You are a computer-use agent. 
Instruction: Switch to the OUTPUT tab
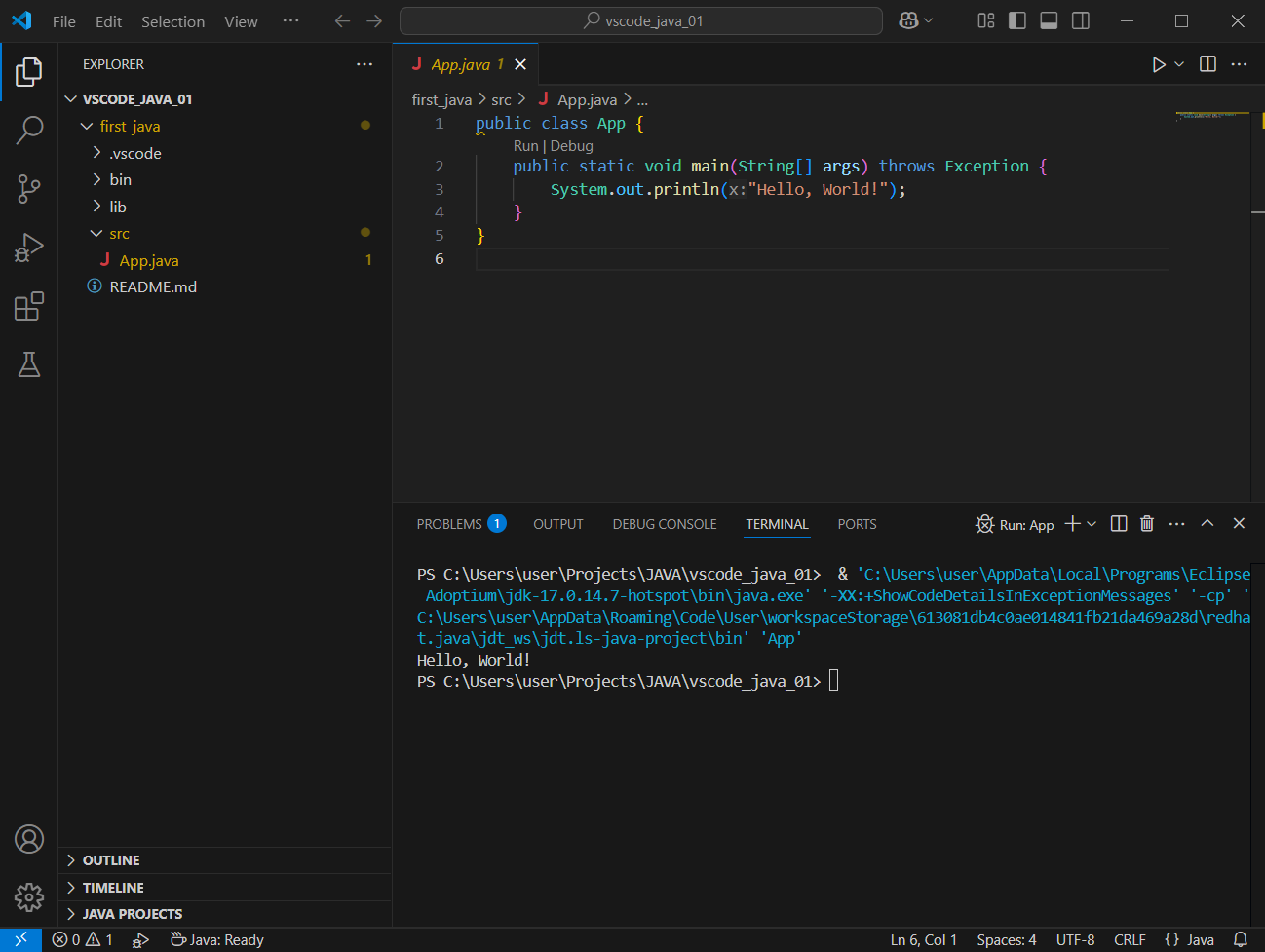[558, 524]
